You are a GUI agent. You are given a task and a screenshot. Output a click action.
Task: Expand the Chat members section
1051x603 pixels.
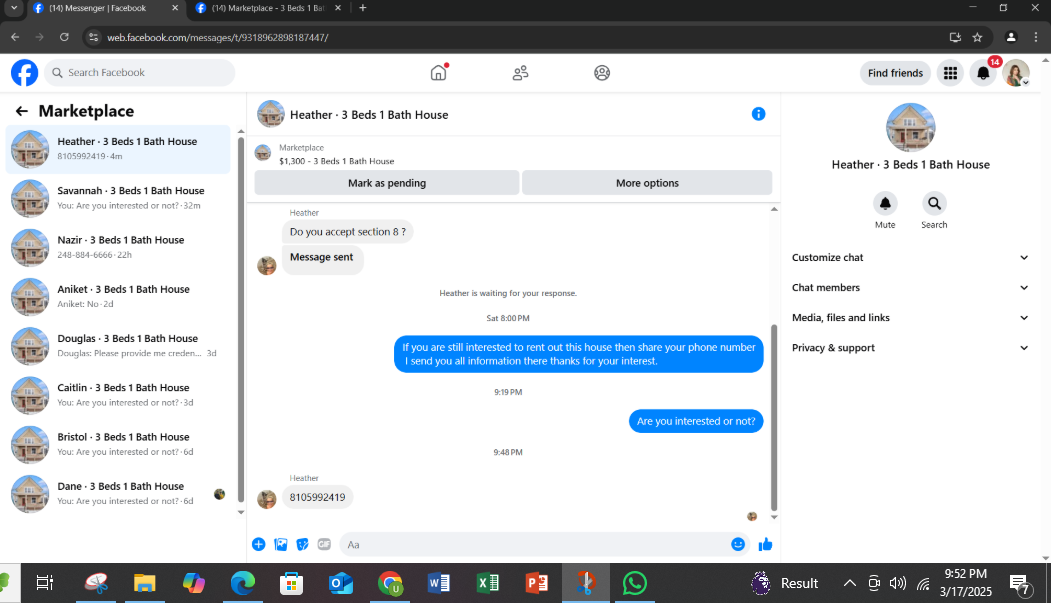(x=910, y=287)
